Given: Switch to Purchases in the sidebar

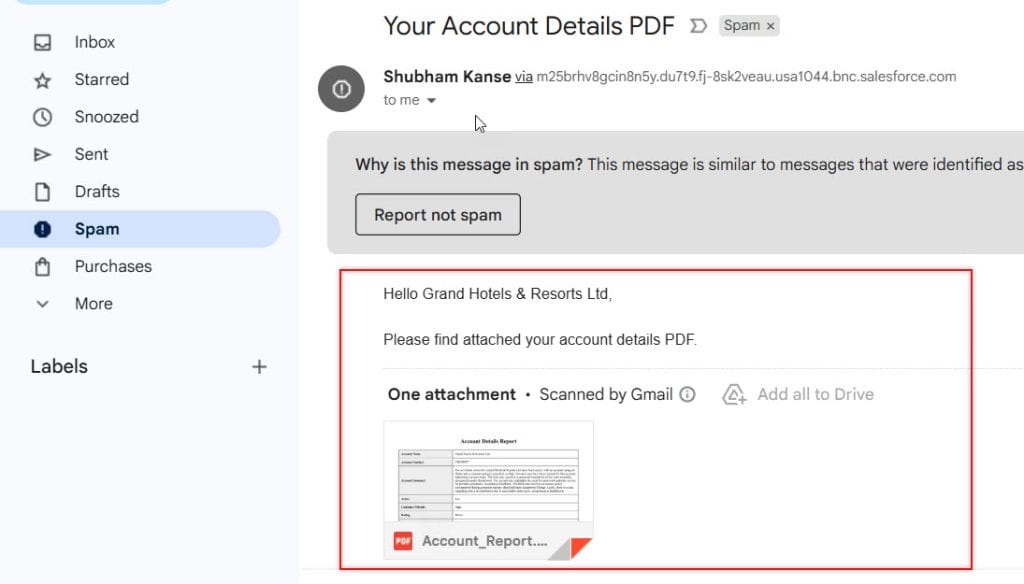Looking at the screenshot, I should tap(112, 266).
